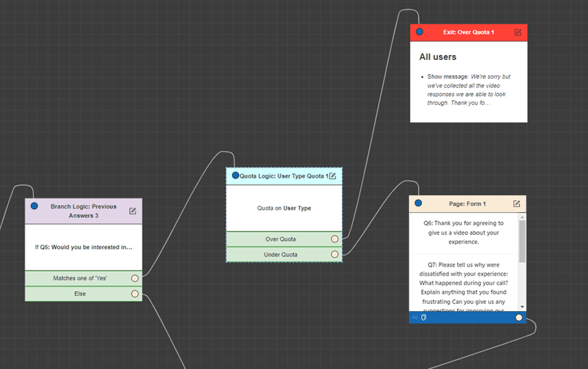The height and width of the screenshot is (369, 588).
Task: Click the Branch Logic: Previous Answers 3 title
Action: pos(84,211)
